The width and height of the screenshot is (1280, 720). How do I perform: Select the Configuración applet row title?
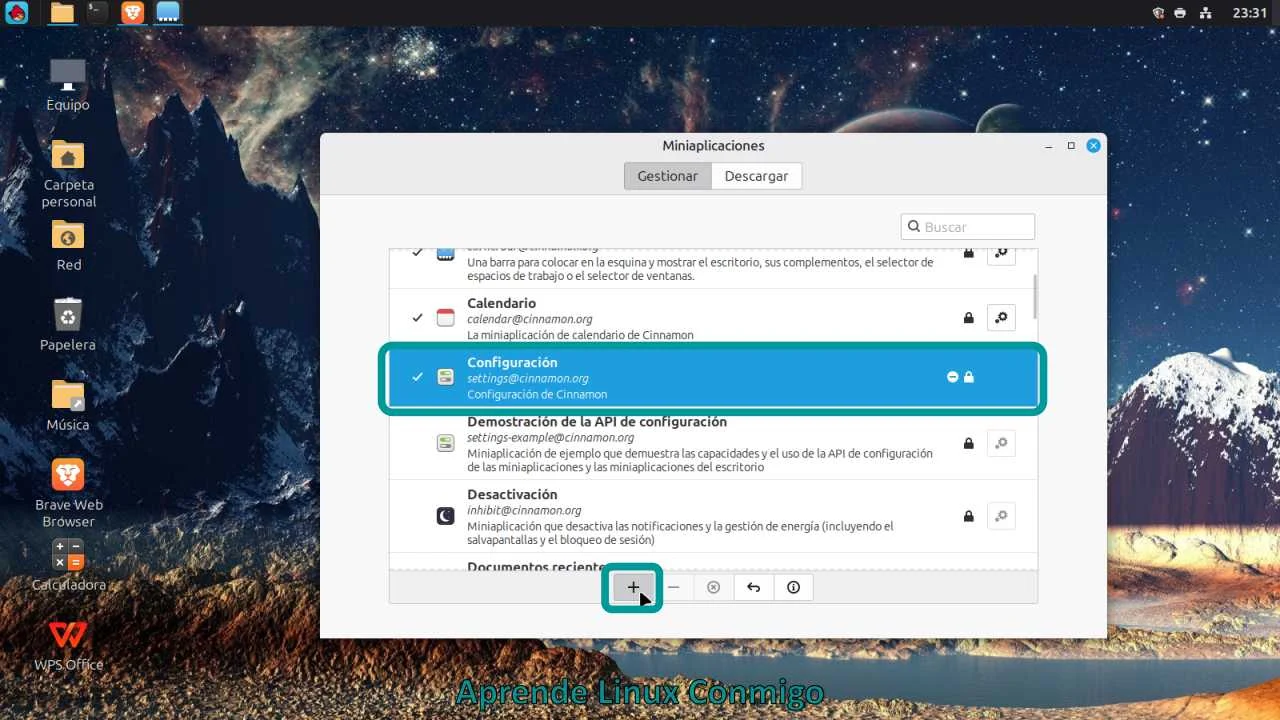(x=512, y=362)
